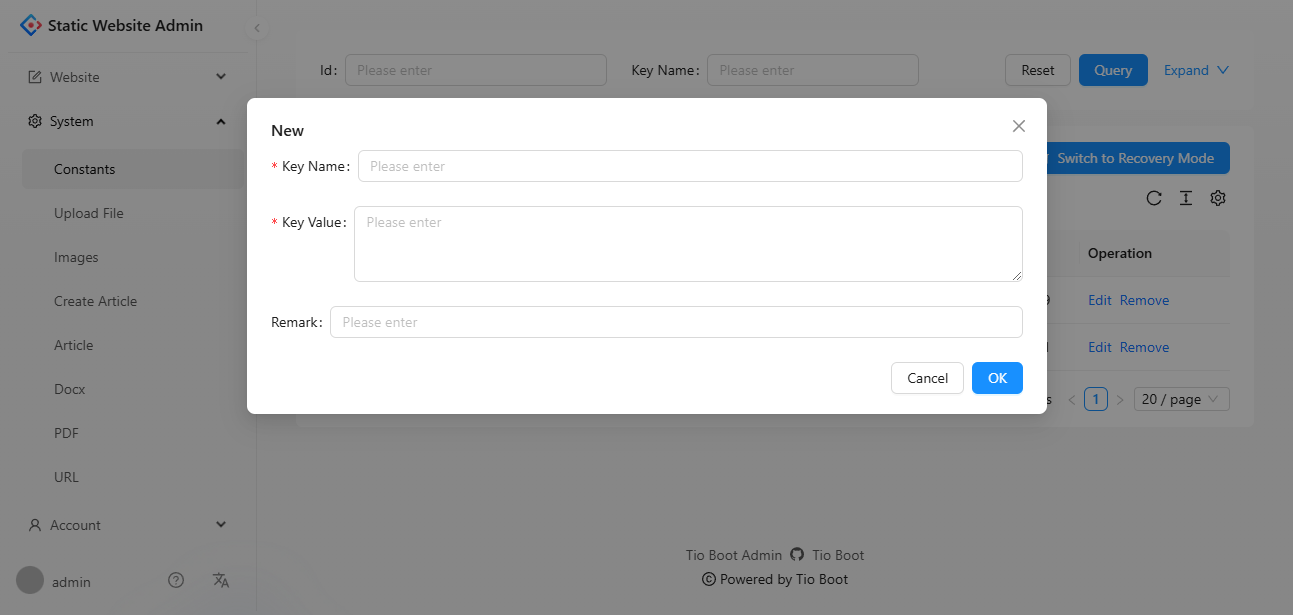Viewport: 1293px width, 615px height.
Task: Focus the Key Name input in dialog
Action: coord(690,166)
